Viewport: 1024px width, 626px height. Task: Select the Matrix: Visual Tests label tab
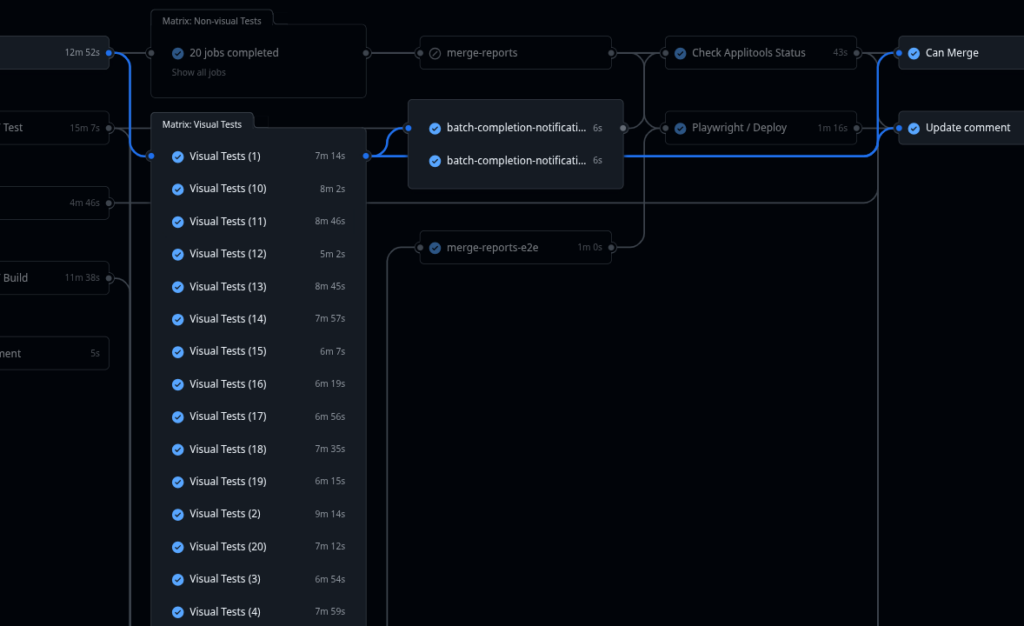(x=202, y=124)
